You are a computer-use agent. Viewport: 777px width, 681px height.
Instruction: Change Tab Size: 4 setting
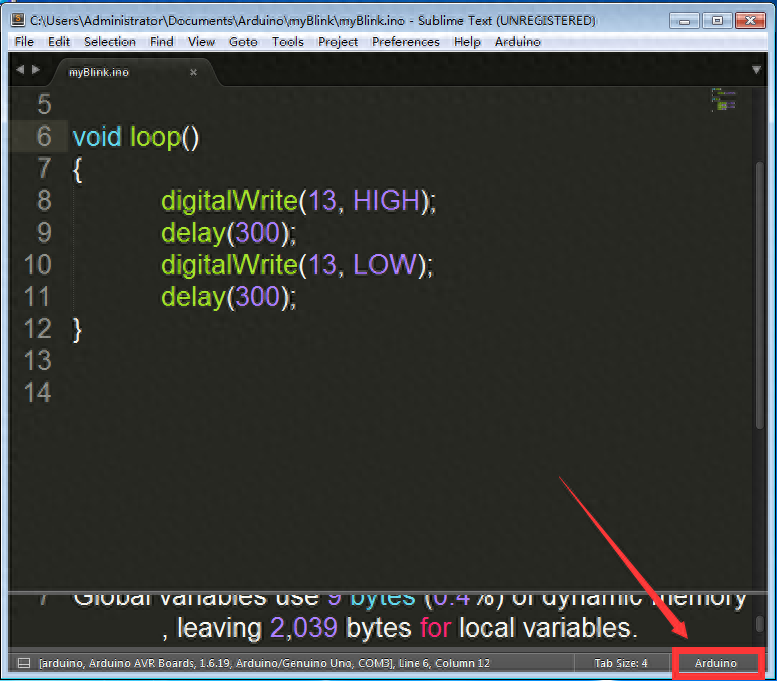[620, 663]
